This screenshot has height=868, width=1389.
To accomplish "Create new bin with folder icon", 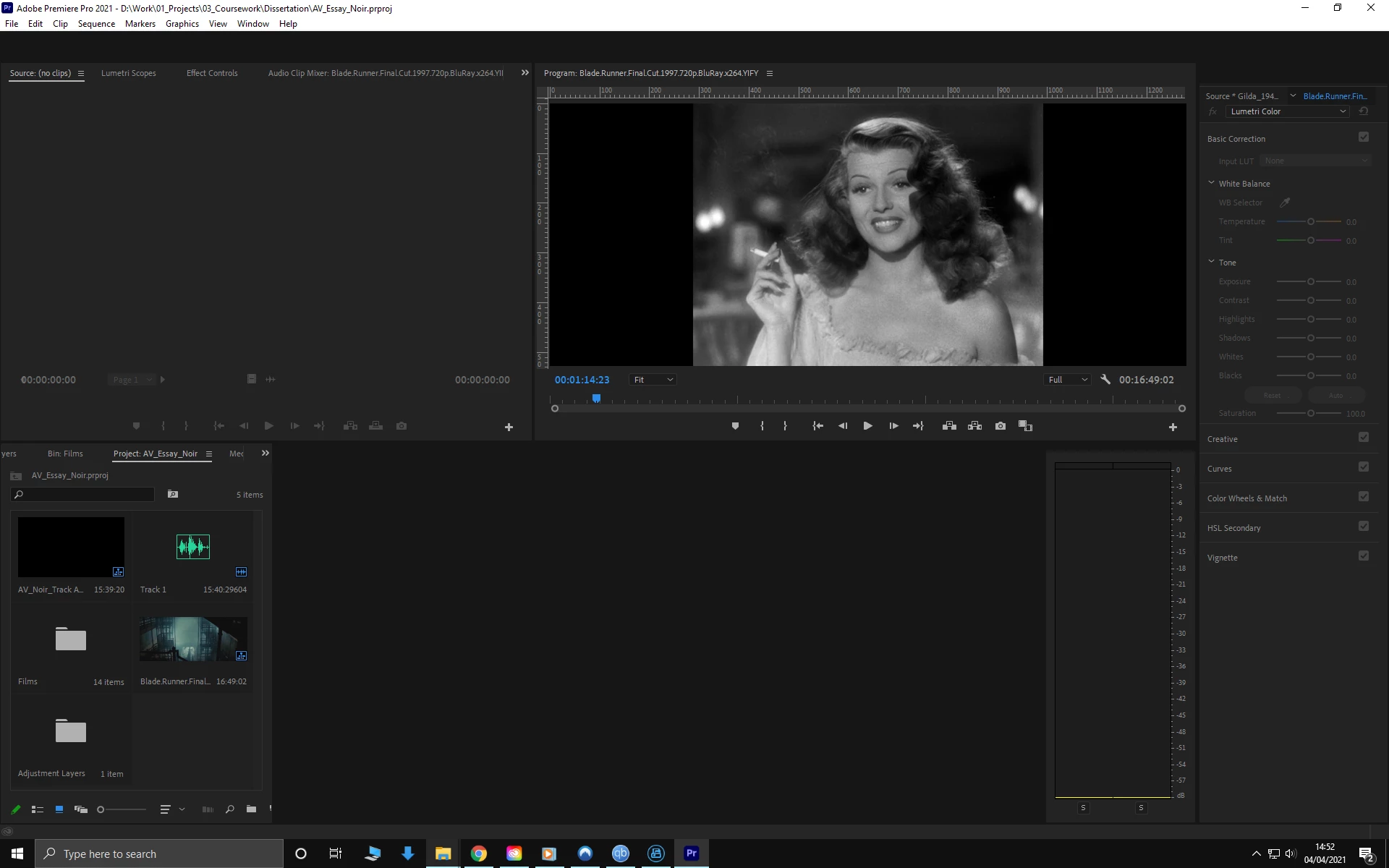I will tap(251, 809).
